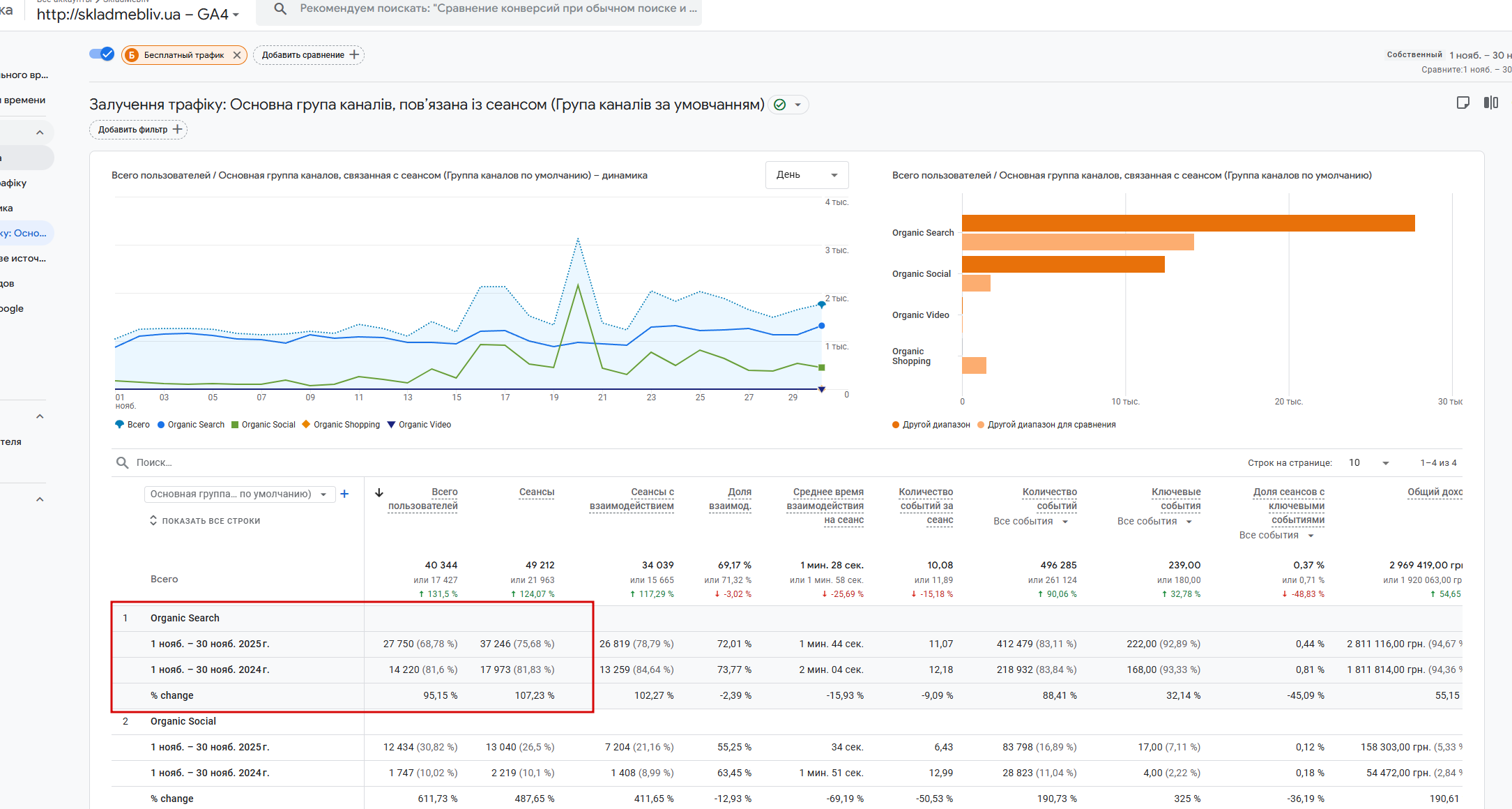Open the report insights note icon
The width and height of the screenshot is (1512, 809).
click(1463, 103)
